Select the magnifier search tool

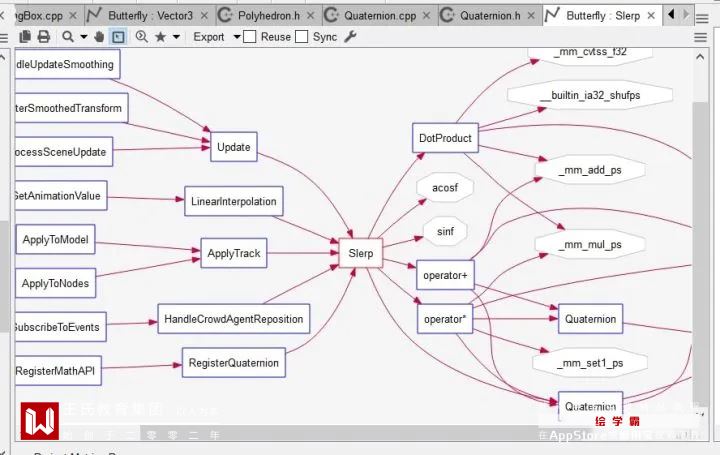click(68, 37)
